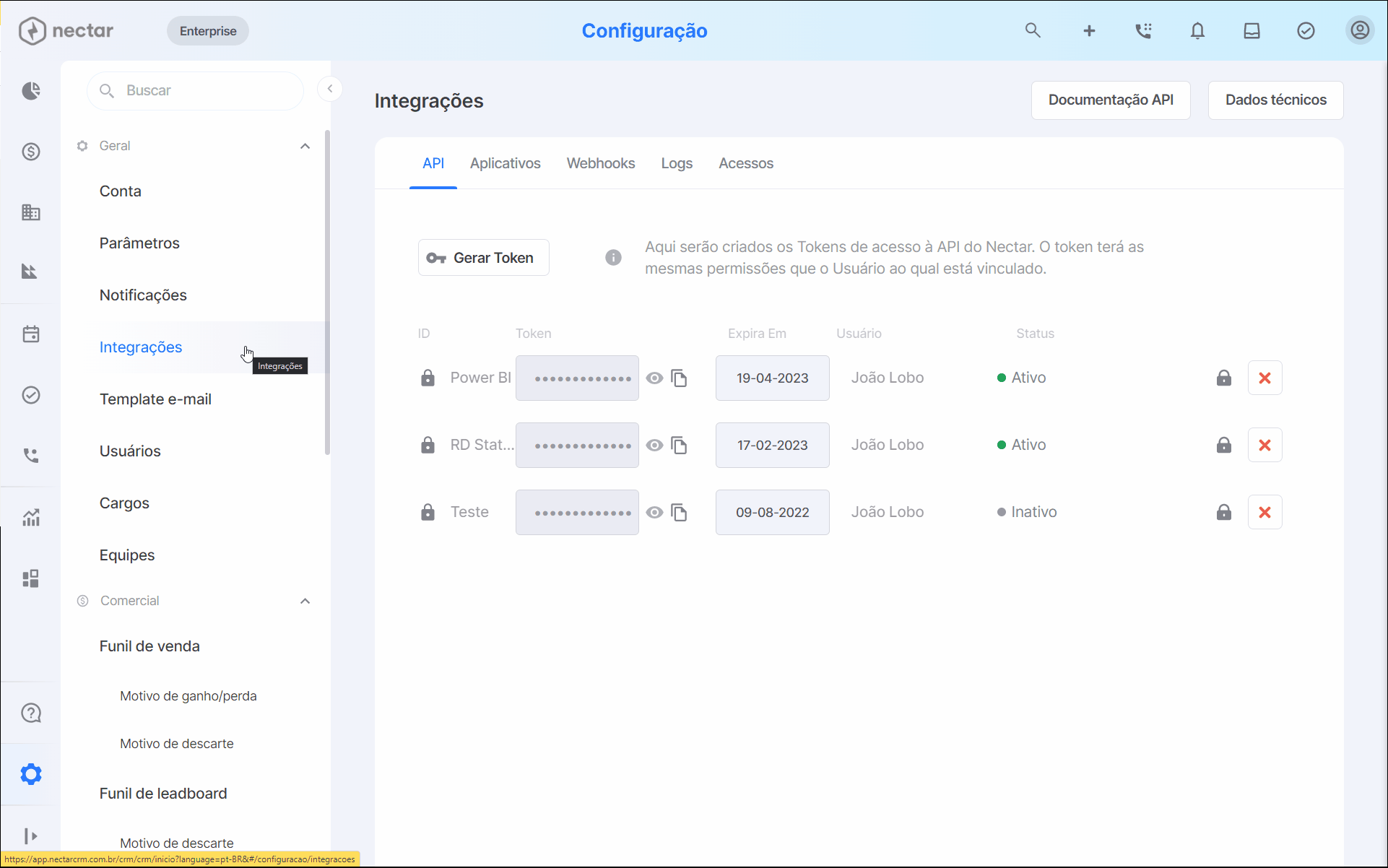Copy the Teste token

point(679,513)
